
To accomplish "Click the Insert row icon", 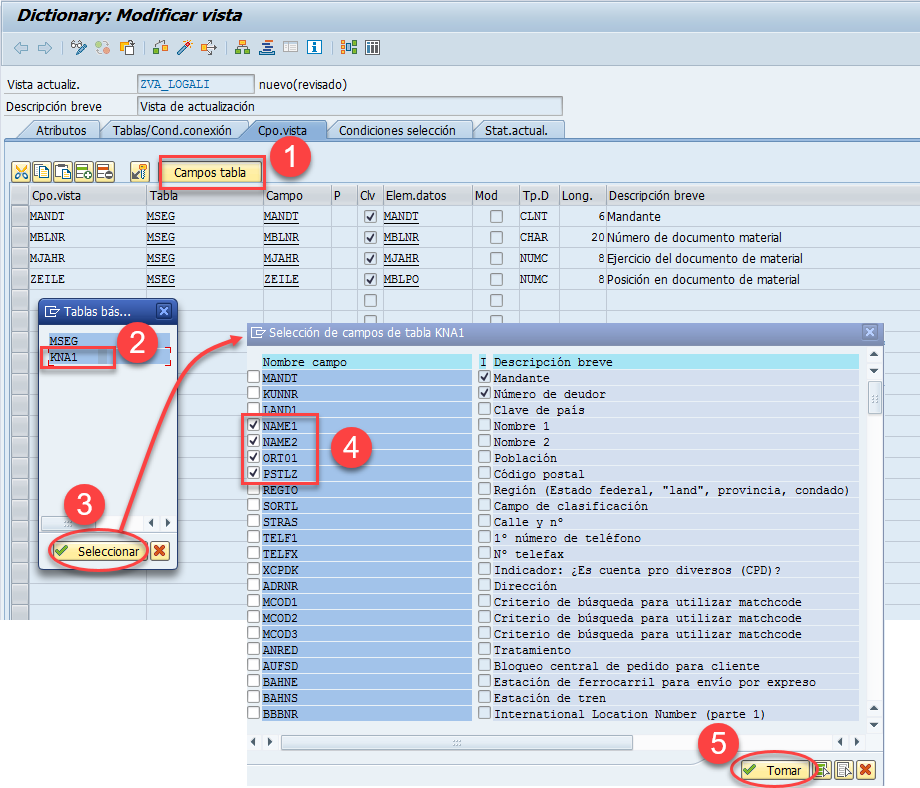I will (84, 172).
